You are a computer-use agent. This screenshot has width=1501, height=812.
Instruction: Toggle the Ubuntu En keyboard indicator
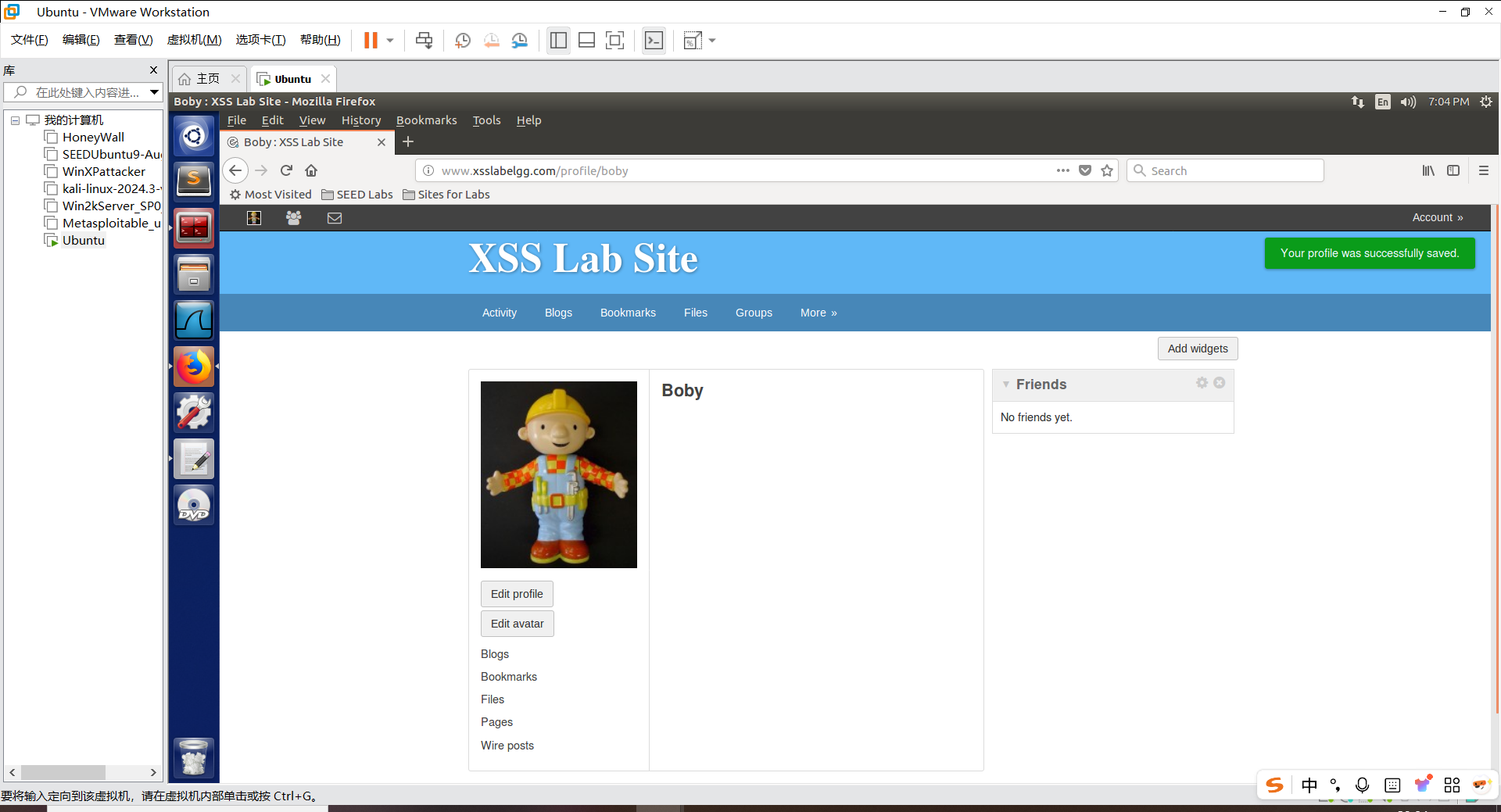tap(1383, 102)
